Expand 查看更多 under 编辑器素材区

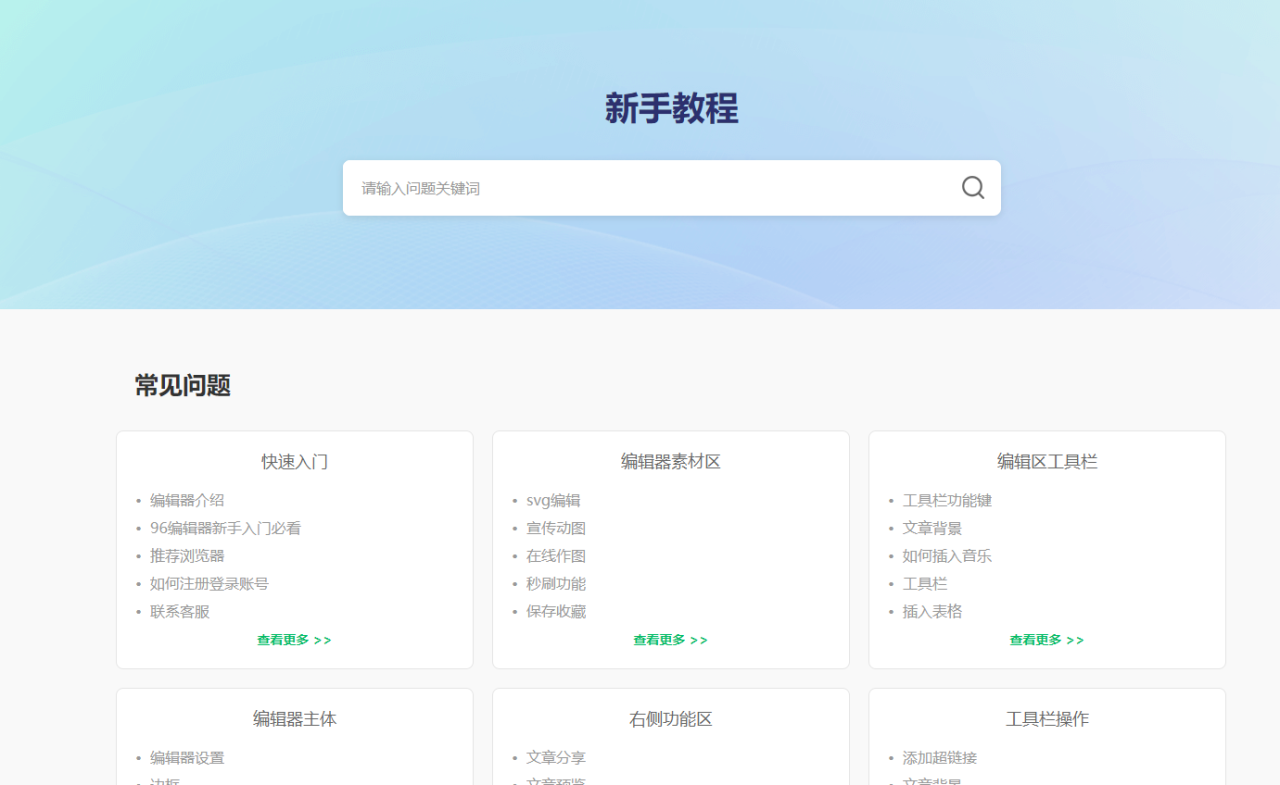[x=670, y=640]
